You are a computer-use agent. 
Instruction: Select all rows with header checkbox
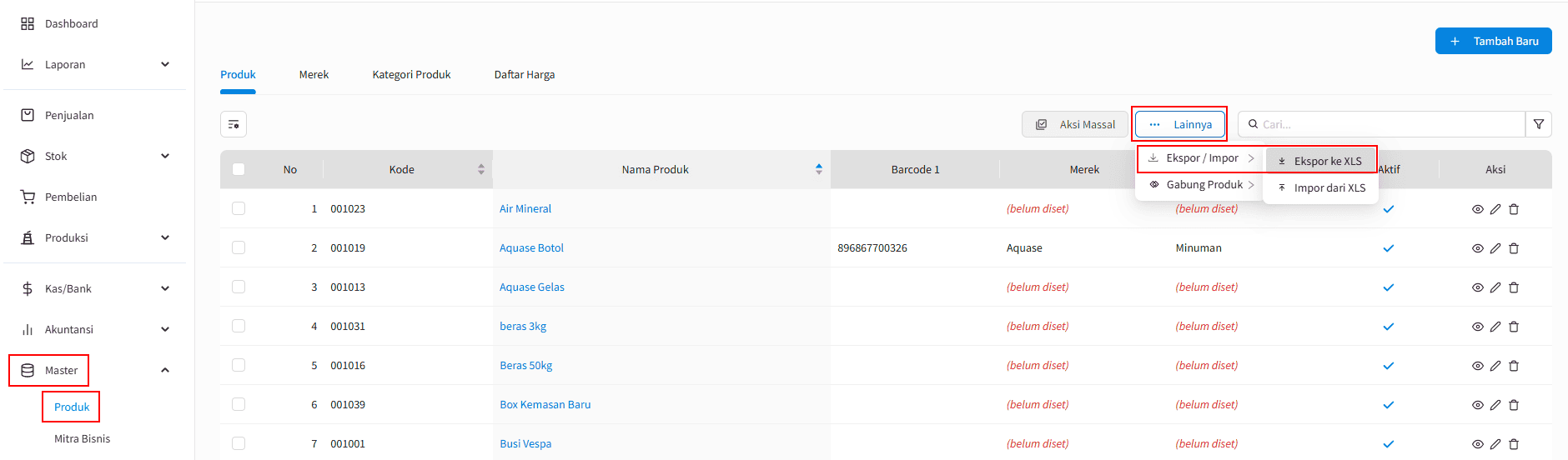[239, 169]
